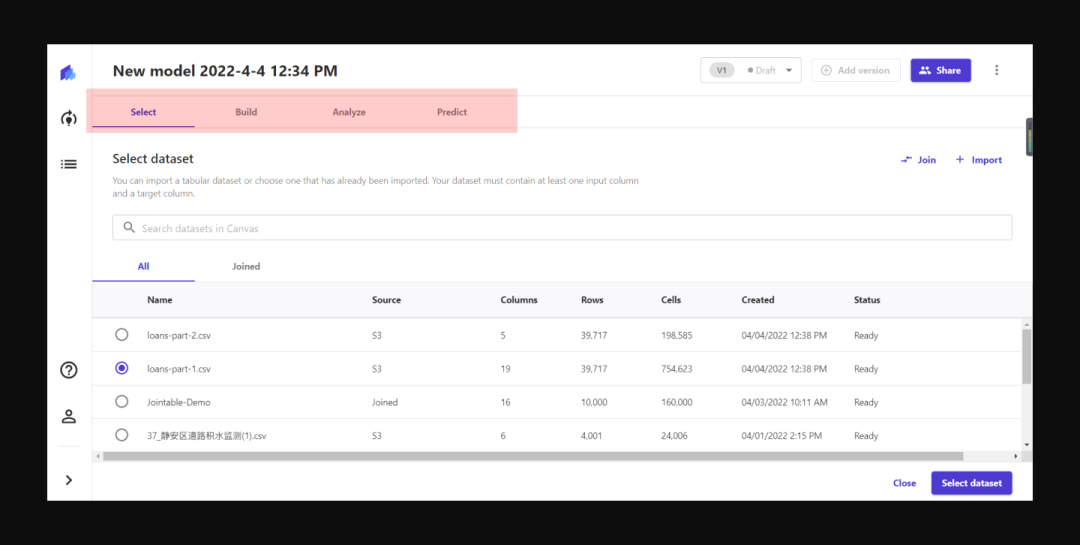Screen dimensions: 1080x545
Task: Click the Share button
Action: (x=940, y=70)
